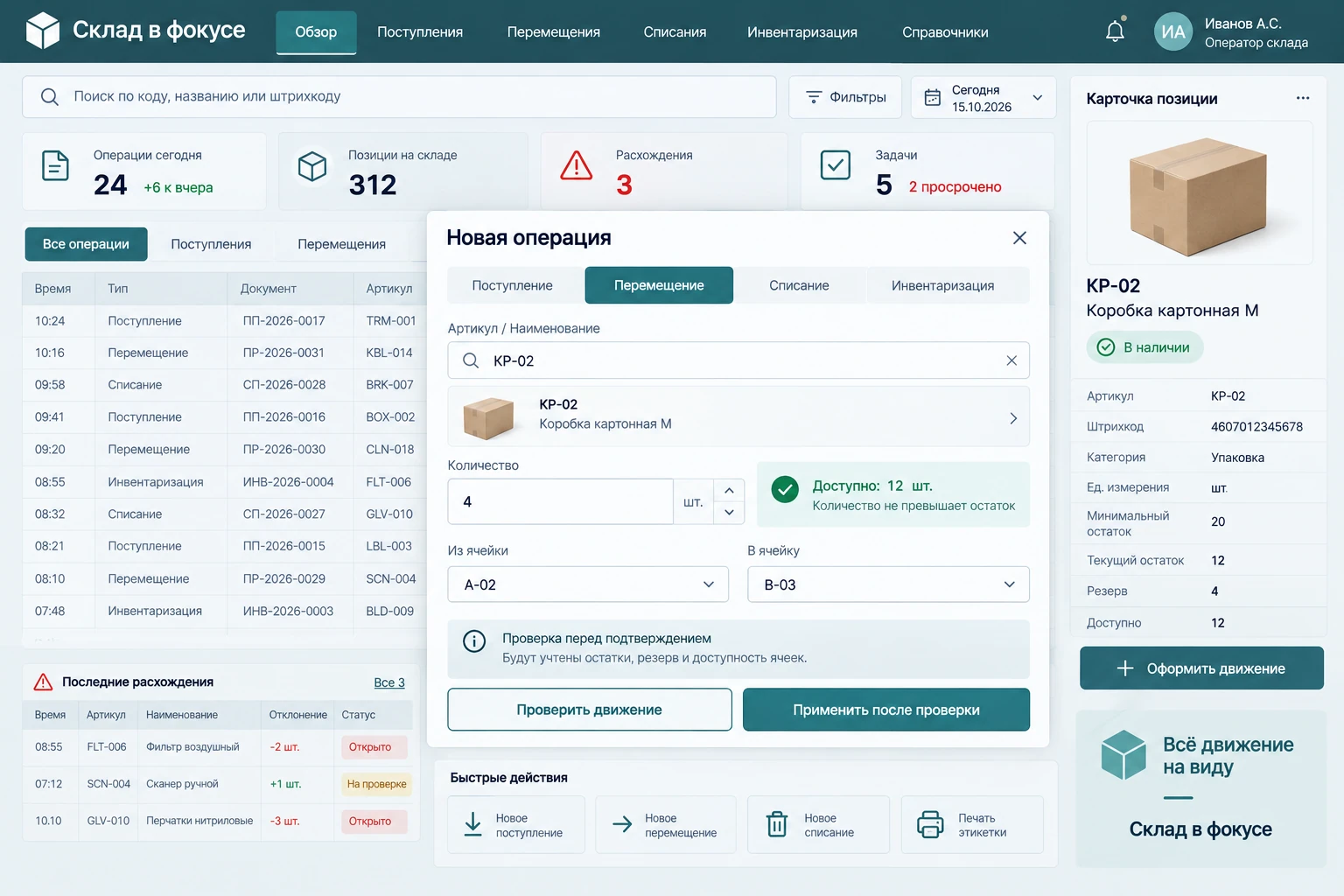Open the Все 3 discrepancies link

point(389,682)
